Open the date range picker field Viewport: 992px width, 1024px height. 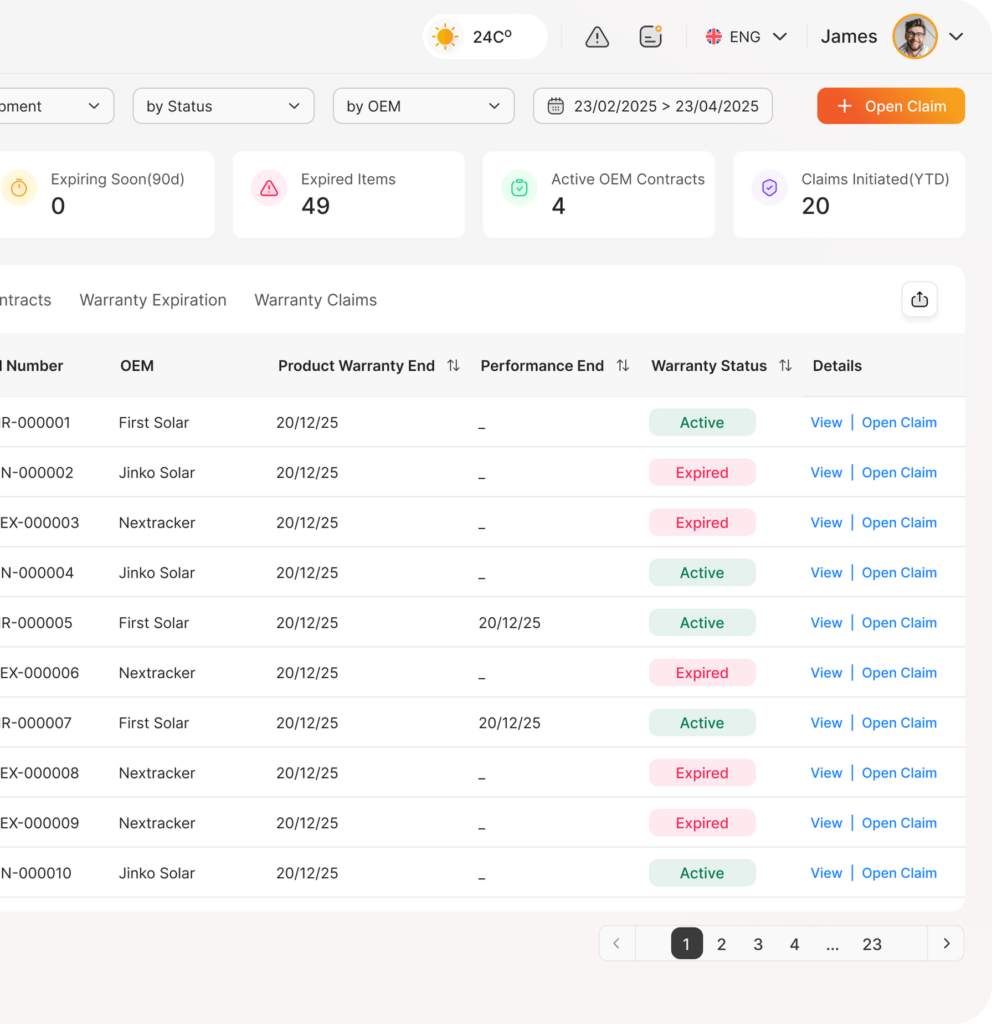coord(652,106)
